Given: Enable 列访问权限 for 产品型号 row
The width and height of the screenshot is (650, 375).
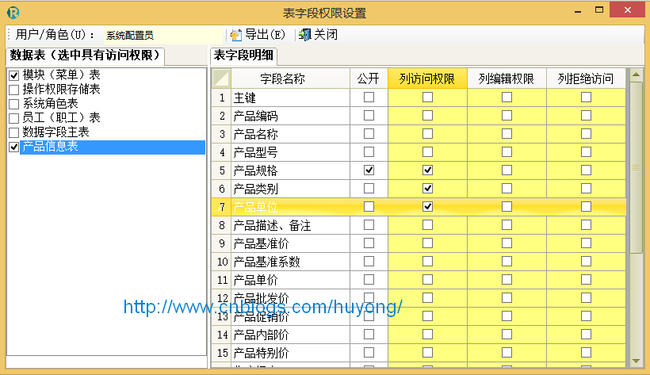Looking at the screenshot, I should coord(427,152).
